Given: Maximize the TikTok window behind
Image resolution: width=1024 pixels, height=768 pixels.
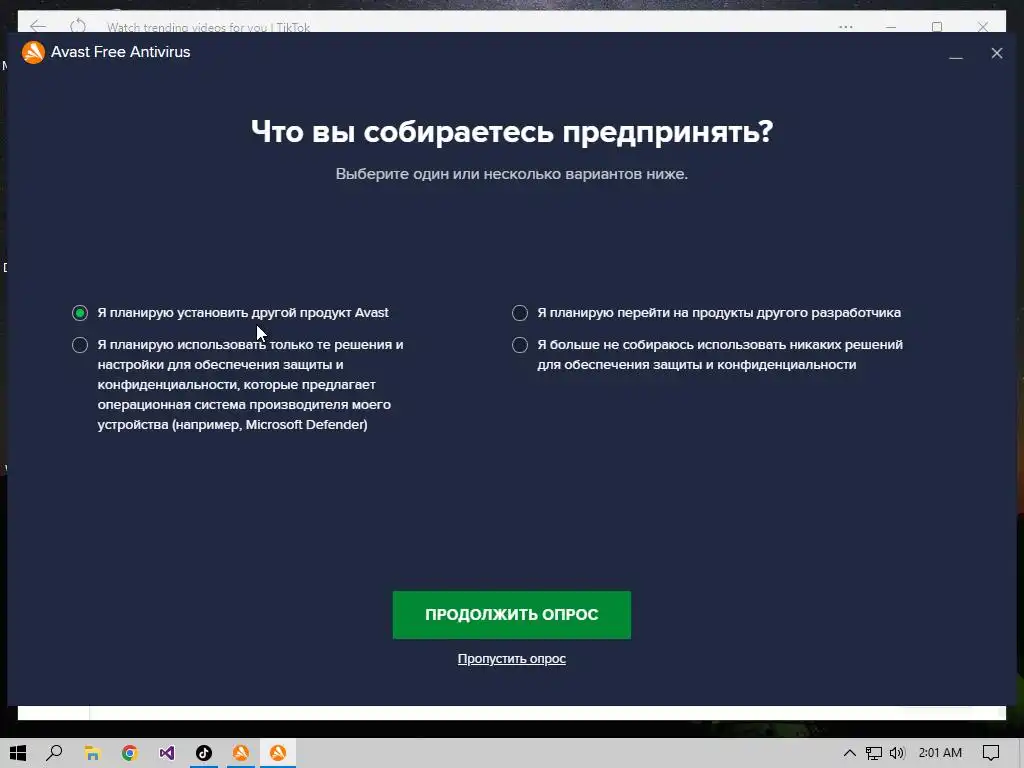Looking at the screenshot, I should pyautogui.click(x=937, y=27).
